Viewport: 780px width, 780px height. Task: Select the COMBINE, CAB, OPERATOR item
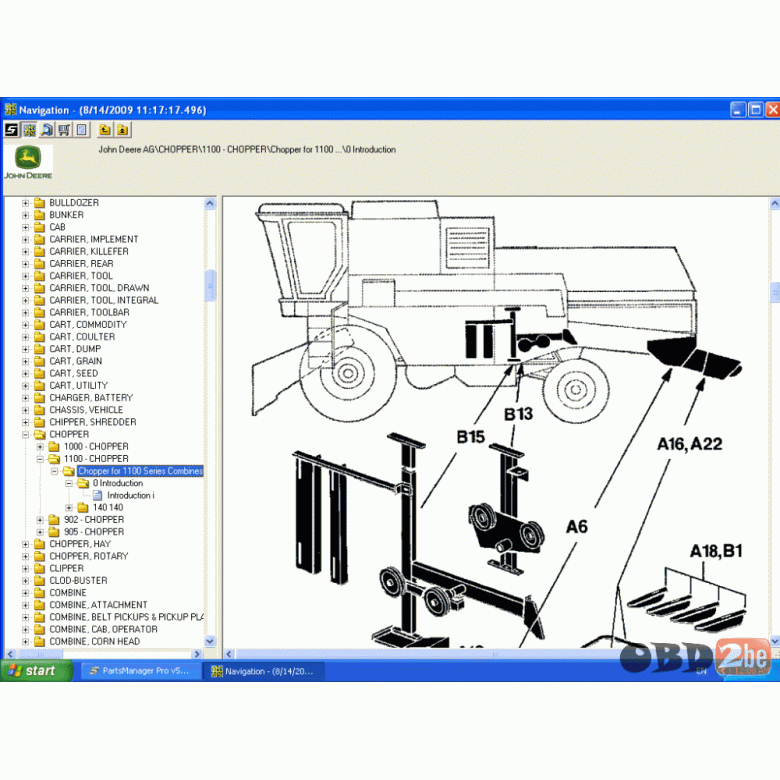103,629
